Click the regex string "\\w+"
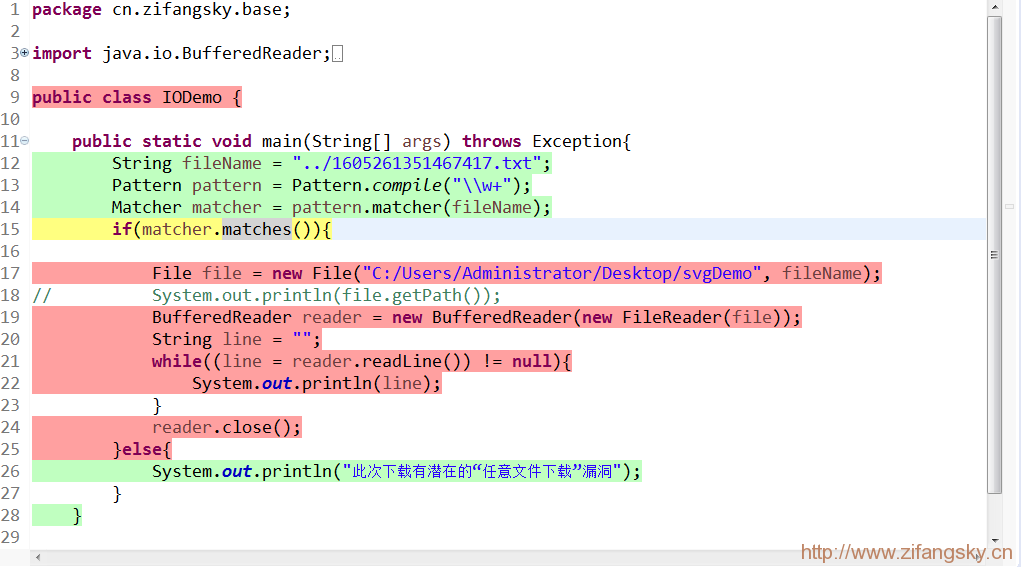Screen dimensions: 1021x567 point(482,186)
